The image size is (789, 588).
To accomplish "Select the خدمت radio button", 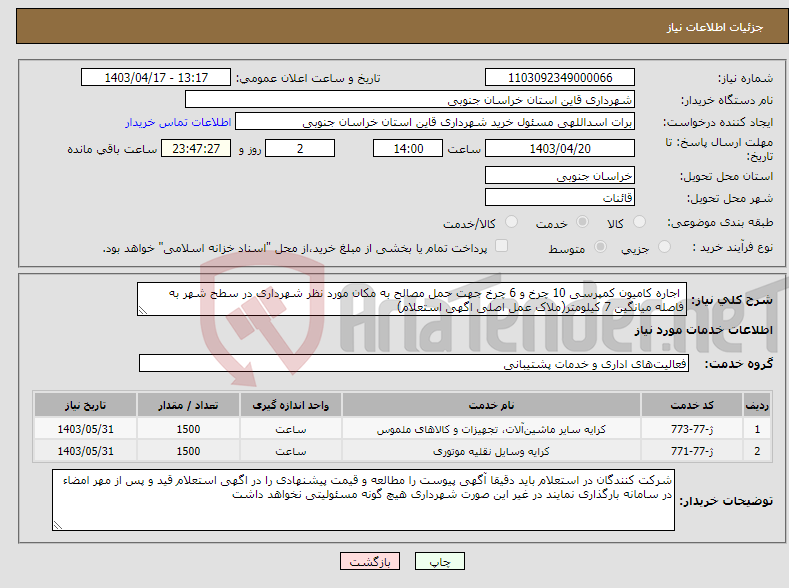I will [x=582, y=222].
